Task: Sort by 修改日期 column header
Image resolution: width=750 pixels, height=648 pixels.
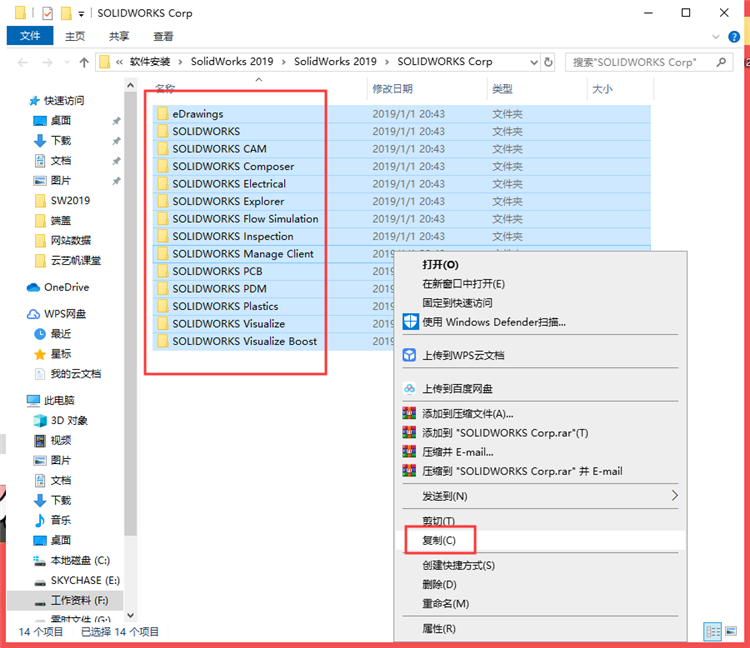Action: pyautogui.click(x=427, y=89)
